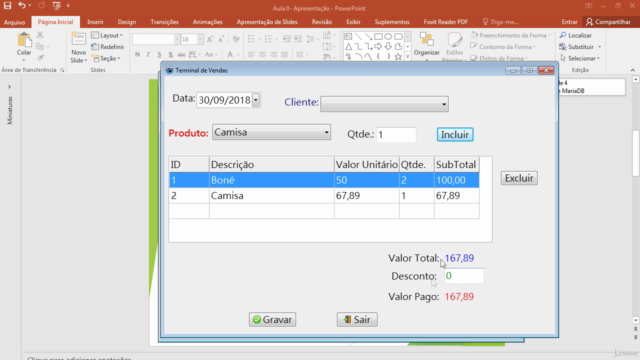Select the Boné row in the table

coord(324,180)
